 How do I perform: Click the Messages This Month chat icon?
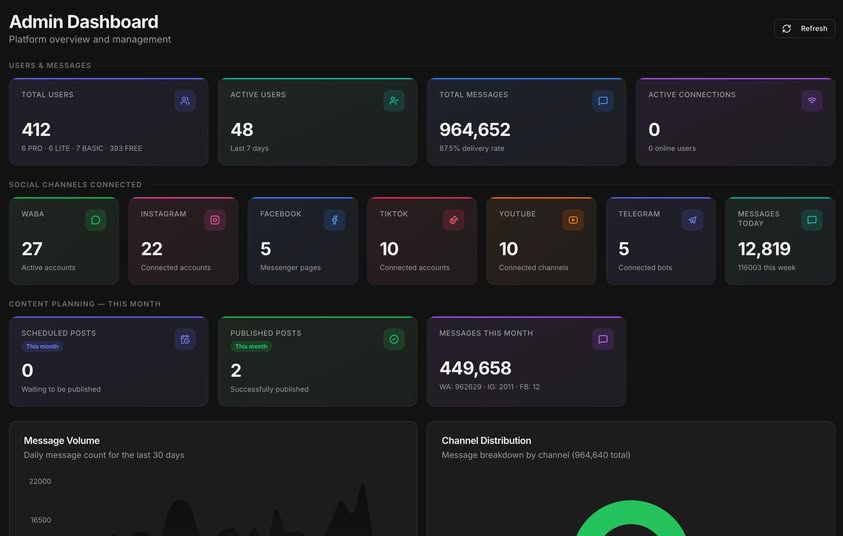pos(603,339)
